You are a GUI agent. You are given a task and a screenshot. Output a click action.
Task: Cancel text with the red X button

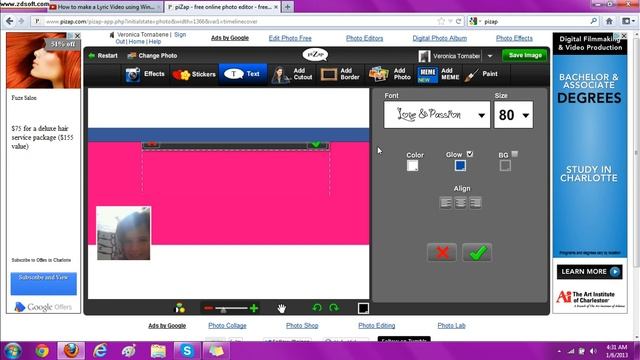pyautogui.click(x=442, y=253)
